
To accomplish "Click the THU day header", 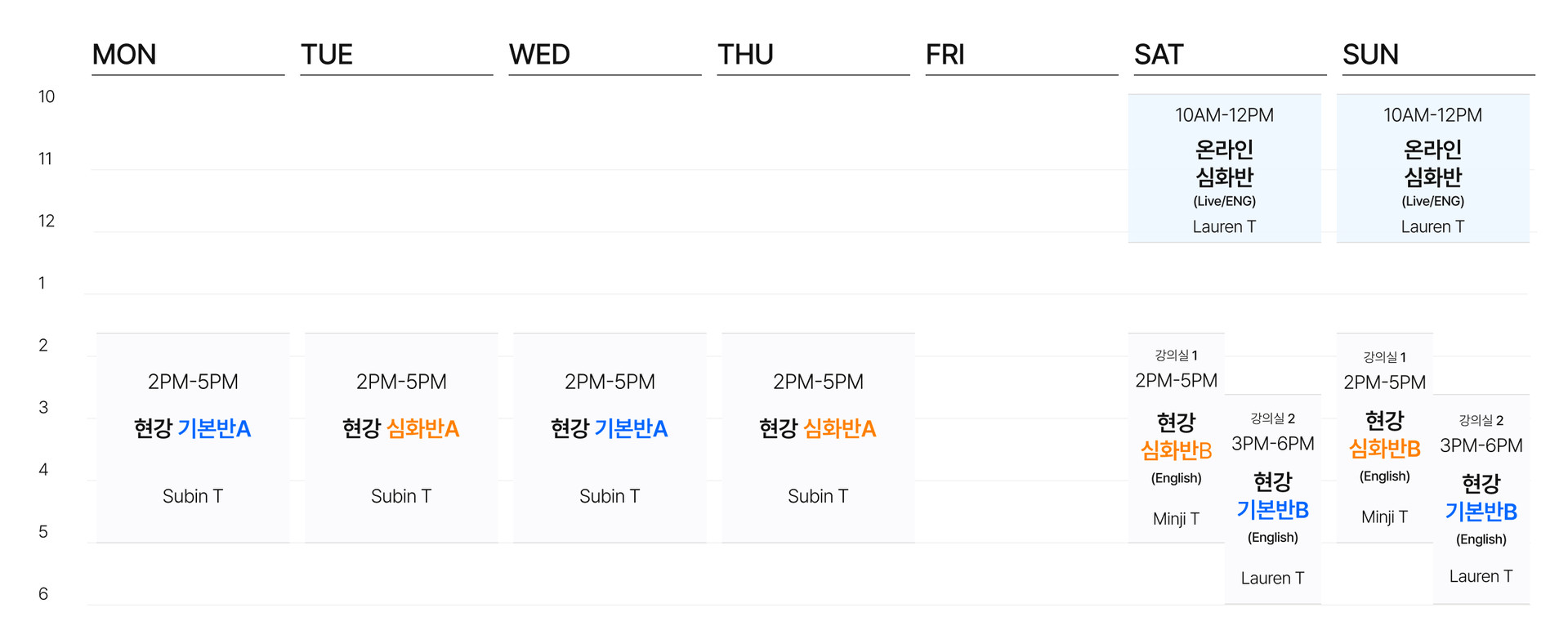I will tap(745, 55).
